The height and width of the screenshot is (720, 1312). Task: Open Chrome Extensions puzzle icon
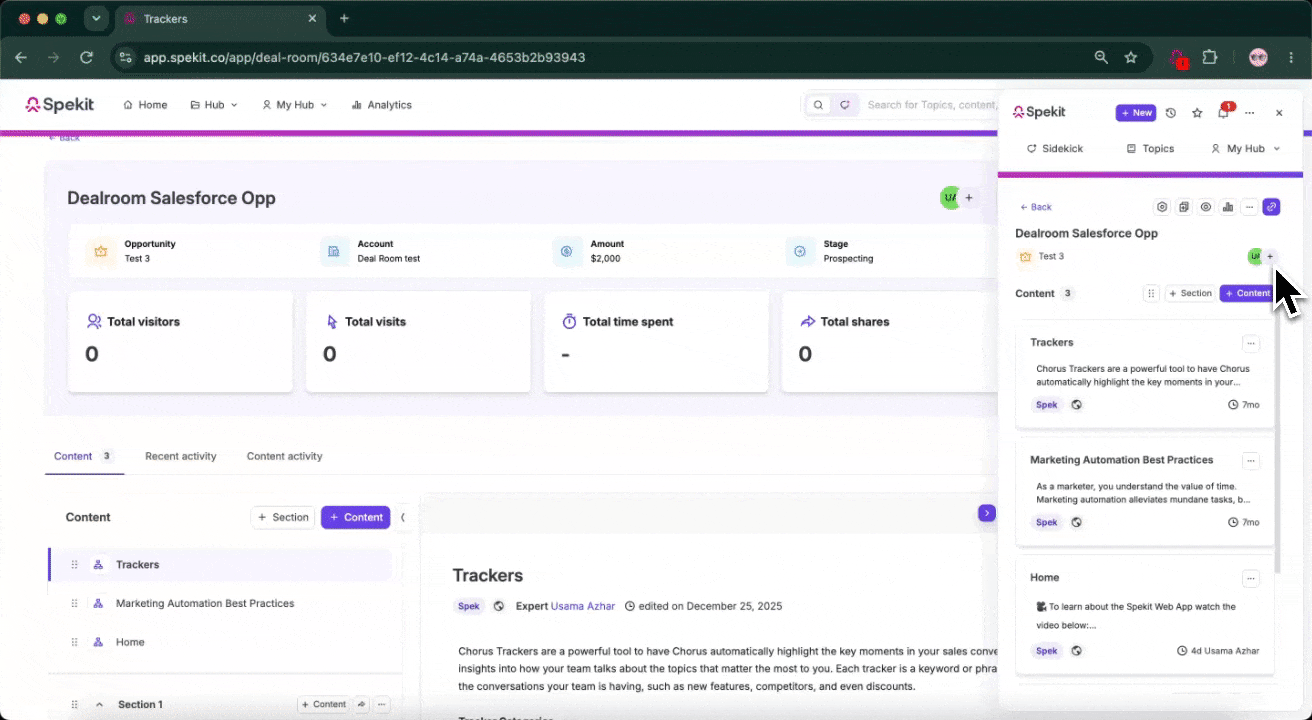1210,58
